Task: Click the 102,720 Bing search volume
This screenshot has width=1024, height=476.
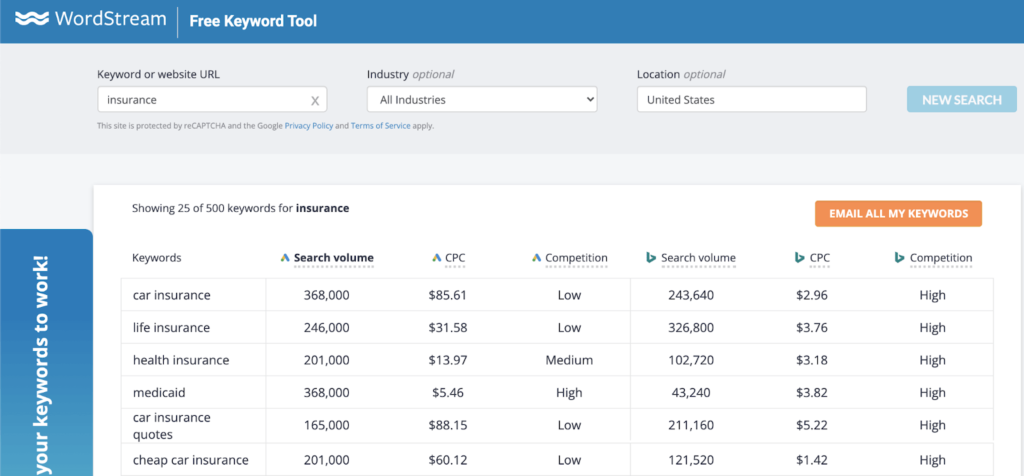Action: coord(691,360)
